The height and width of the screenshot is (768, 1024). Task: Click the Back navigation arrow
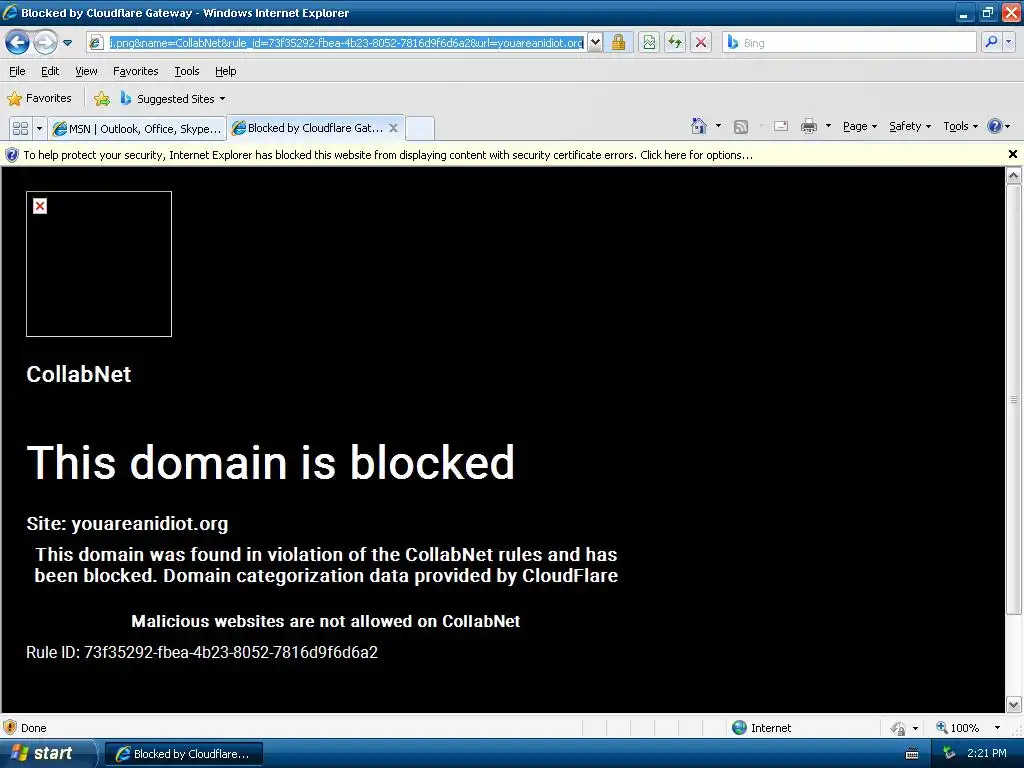pos(17,42)
